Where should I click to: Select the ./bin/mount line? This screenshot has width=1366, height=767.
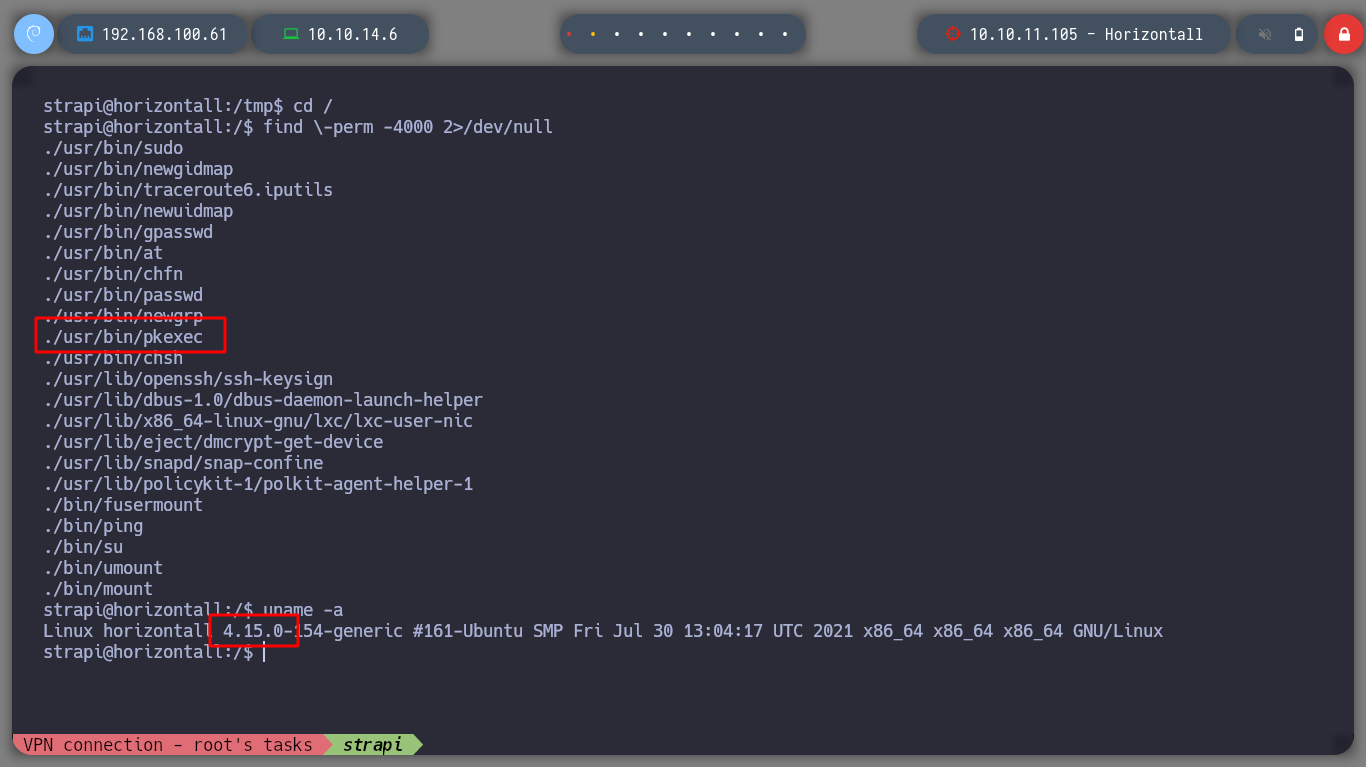98,589
